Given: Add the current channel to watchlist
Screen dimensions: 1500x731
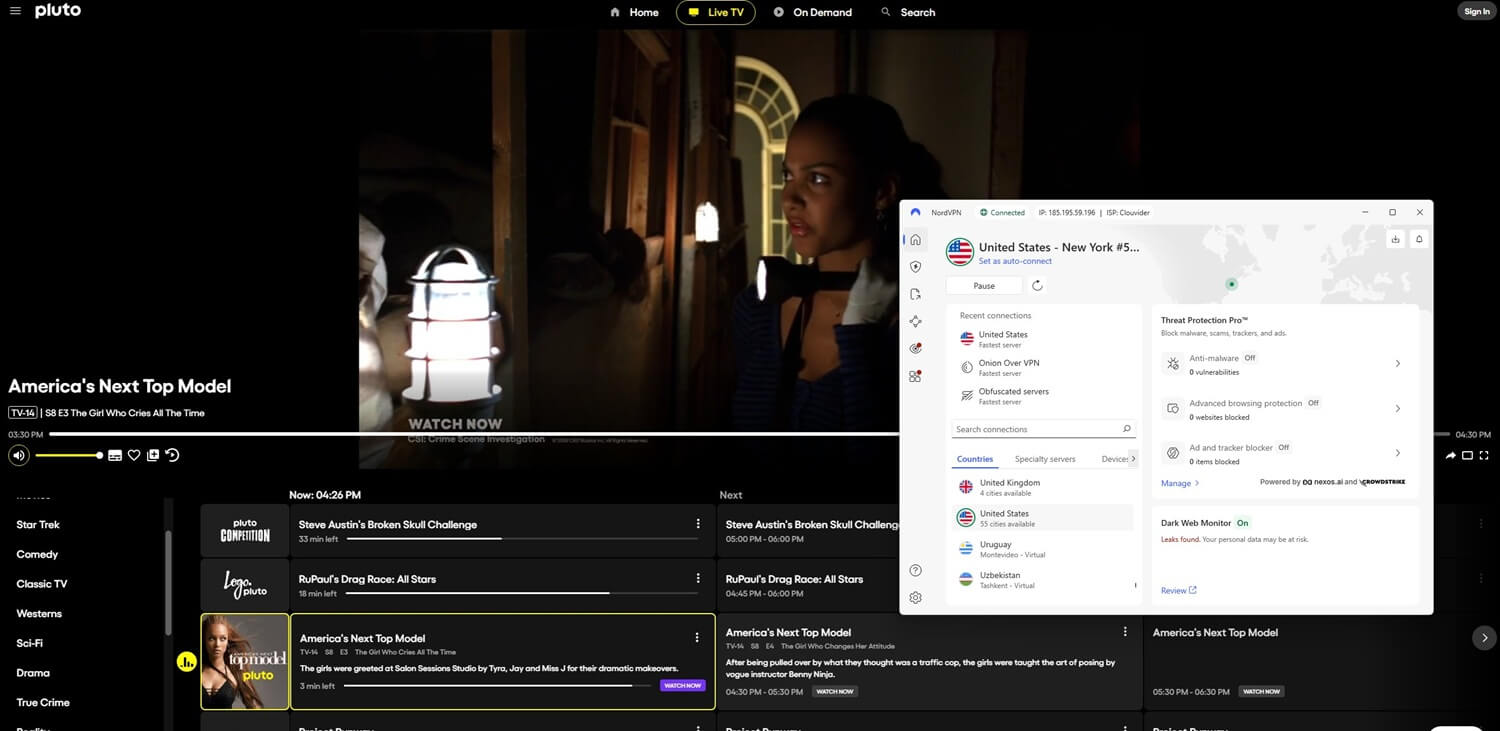Looking at the screenshot, I should (153, 455).
